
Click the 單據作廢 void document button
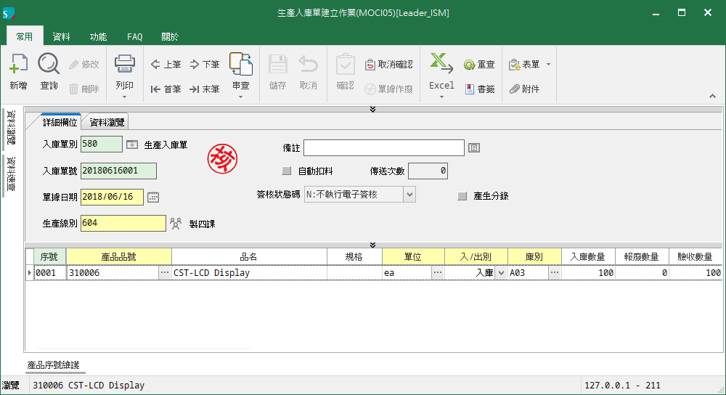pyautogui.click(x=389, y=89)
